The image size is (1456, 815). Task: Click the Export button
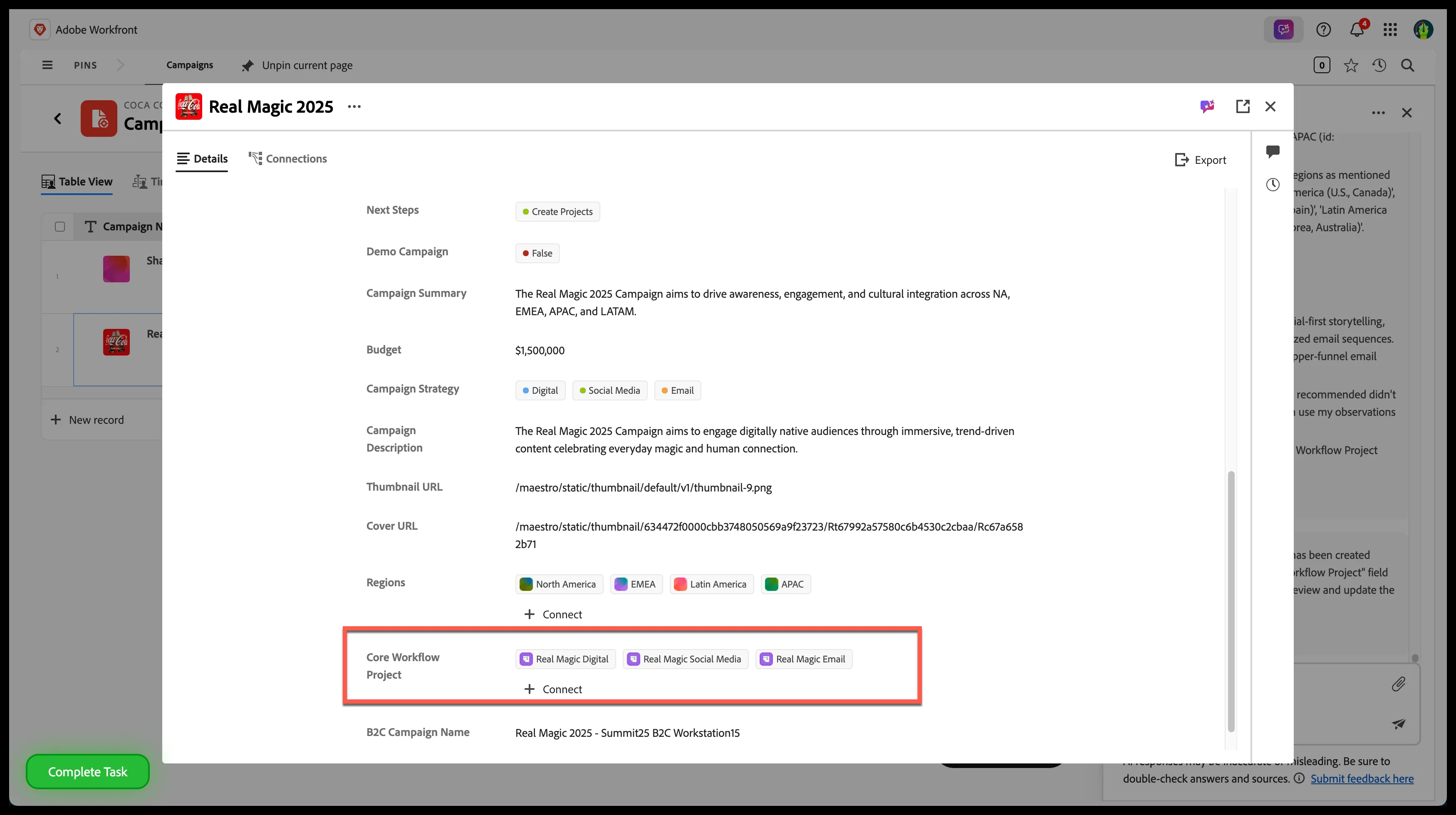pyautogui.click(x=1200, y=160)
